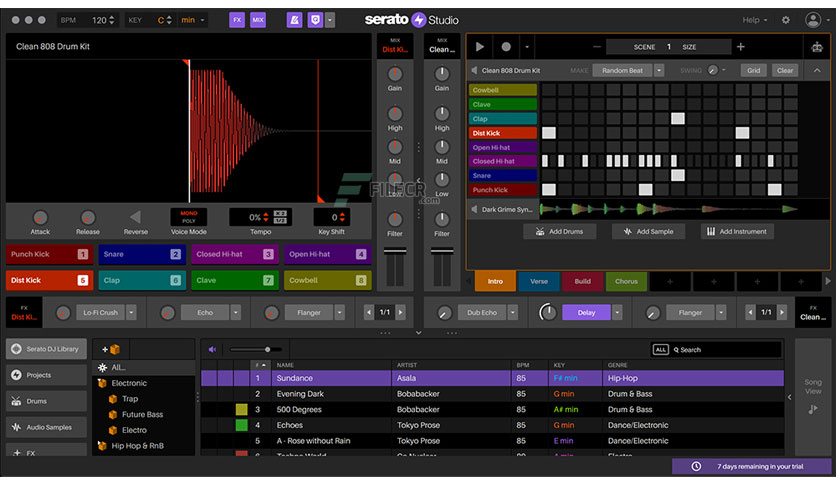Toggle the FX panel button in top bar
836x484 pixels.
(x=237, y=20)
